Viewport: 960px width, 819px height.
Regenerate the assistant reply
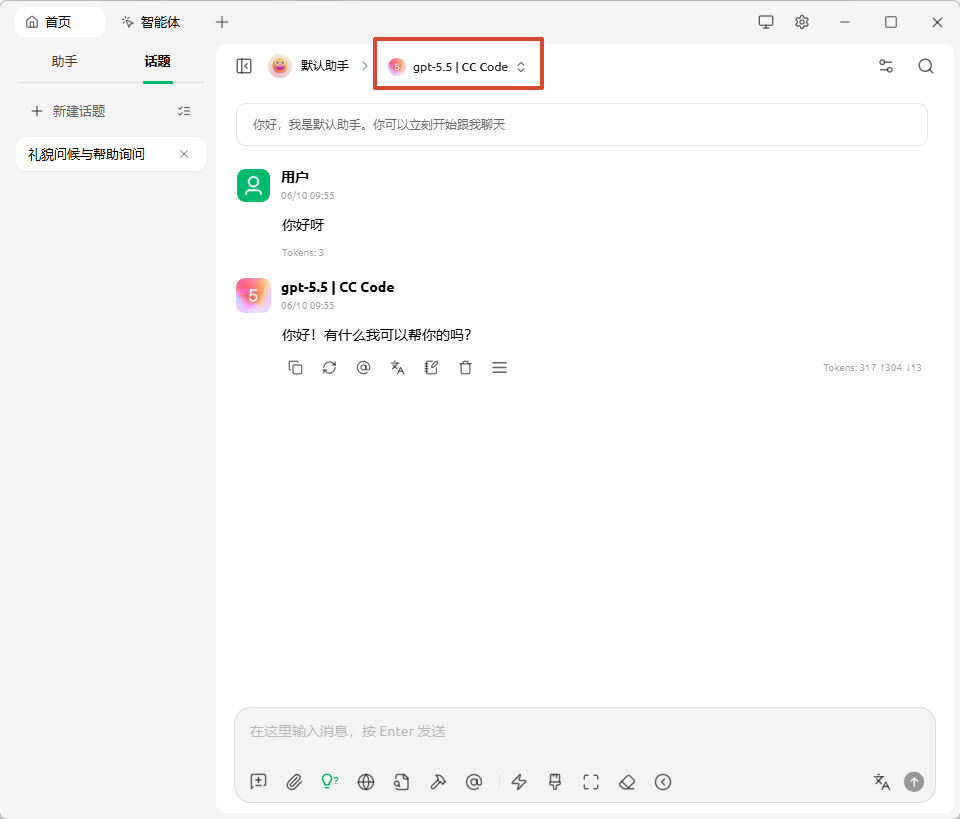329,367
